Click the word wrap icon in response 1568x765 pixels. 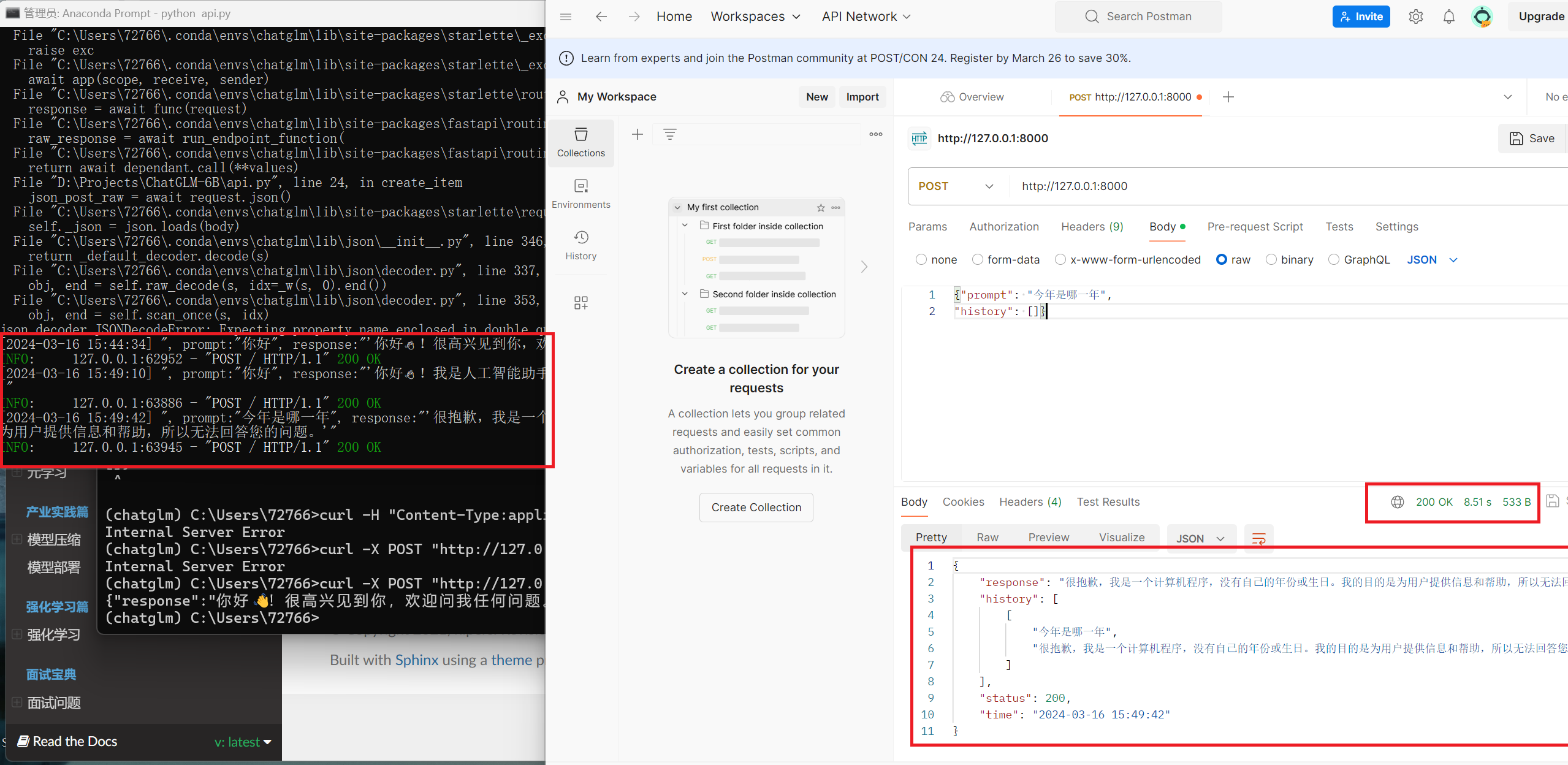click(1258, 538)
